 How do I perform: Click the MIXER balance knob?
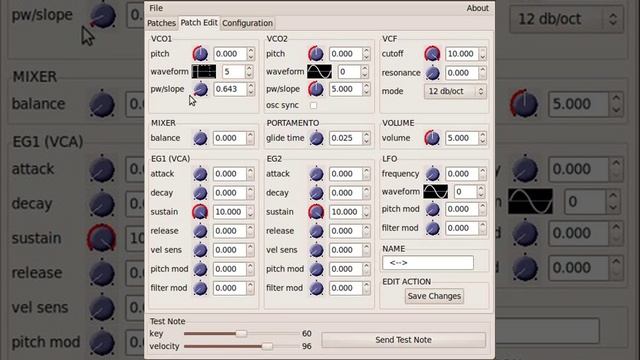200,138
